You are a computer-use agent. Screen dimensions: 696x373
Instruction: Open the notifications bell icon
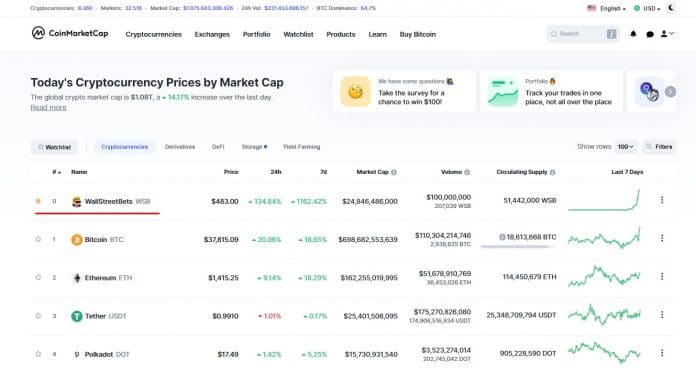633,34
